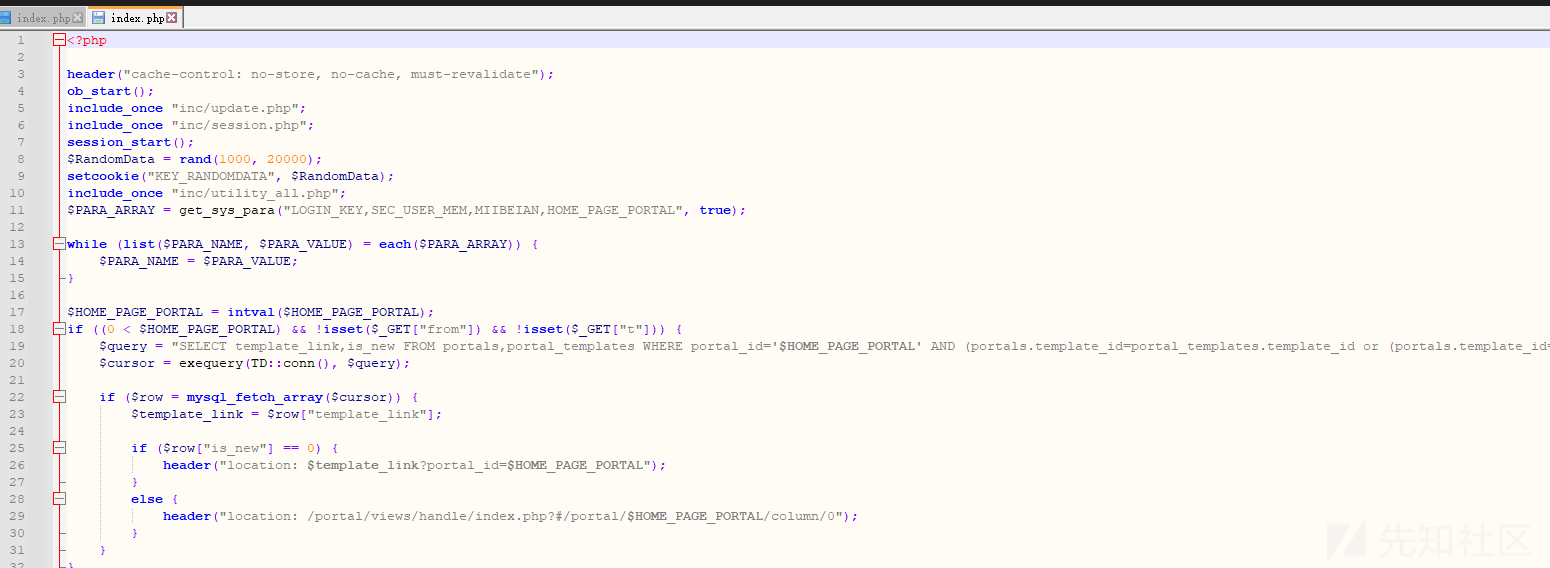1550x568 pixels.
Task: Click $template_link = $row["template_link"] line
Action: coord(287,414)
